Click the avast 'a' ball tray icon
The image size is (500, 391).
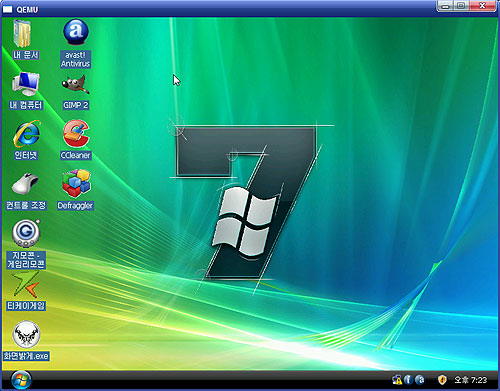[x=420, y=380]
